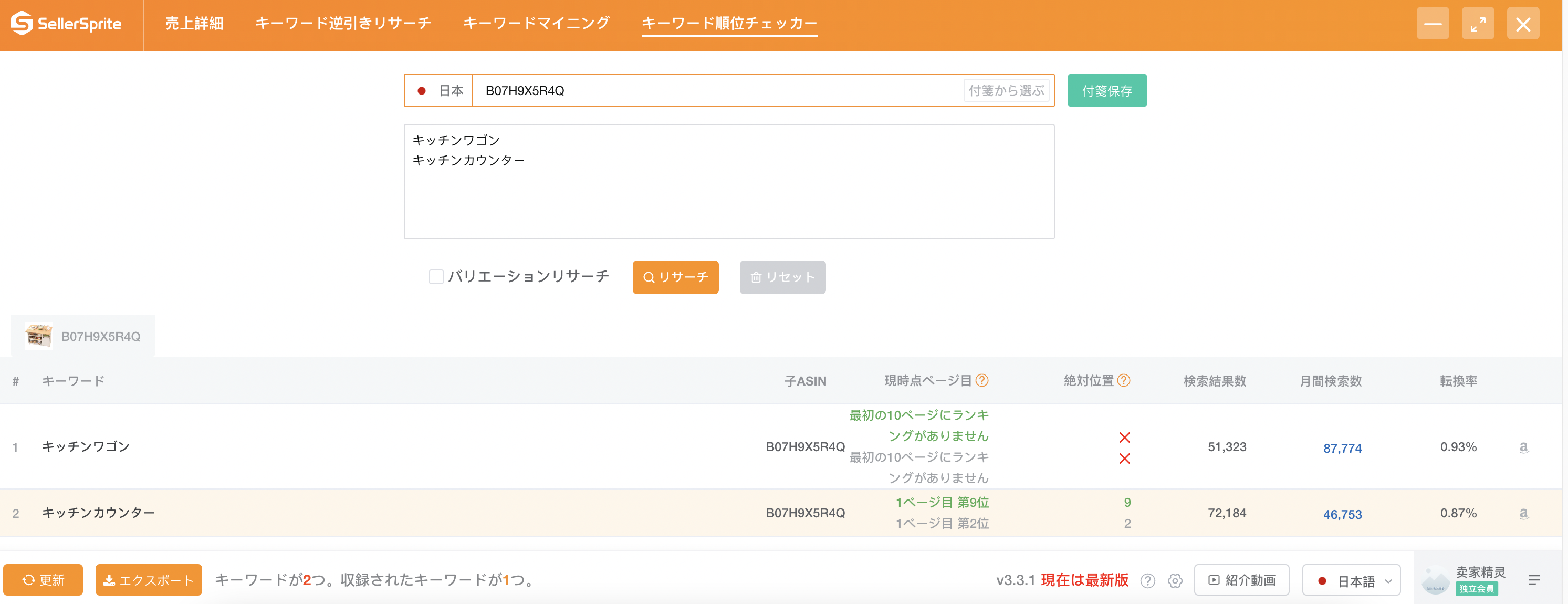Click the 付箋保存 button
The height and width of the screenshot is (604, 1568).
[x=1107, y=91]
